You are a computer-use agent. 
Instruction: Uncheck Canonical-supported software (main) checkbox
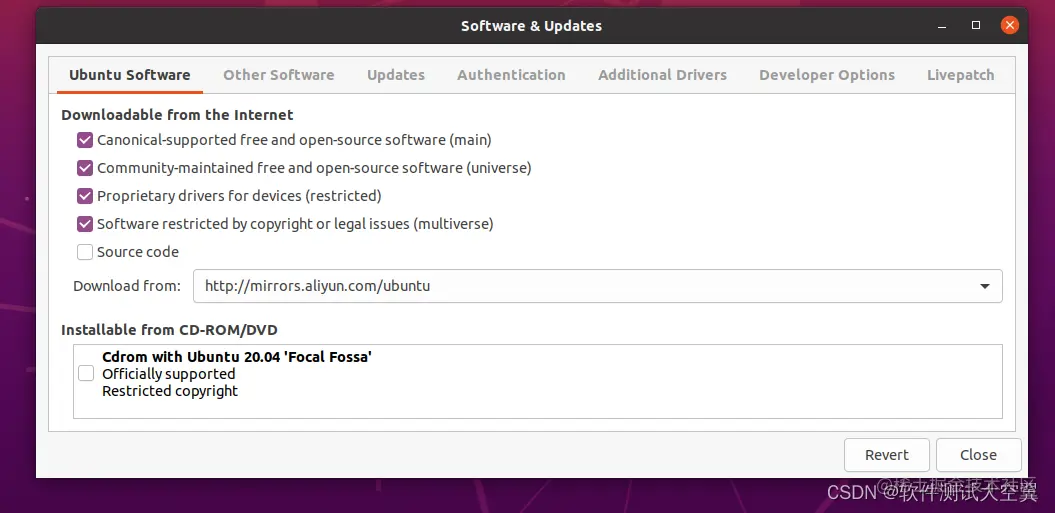pos(85,140)
